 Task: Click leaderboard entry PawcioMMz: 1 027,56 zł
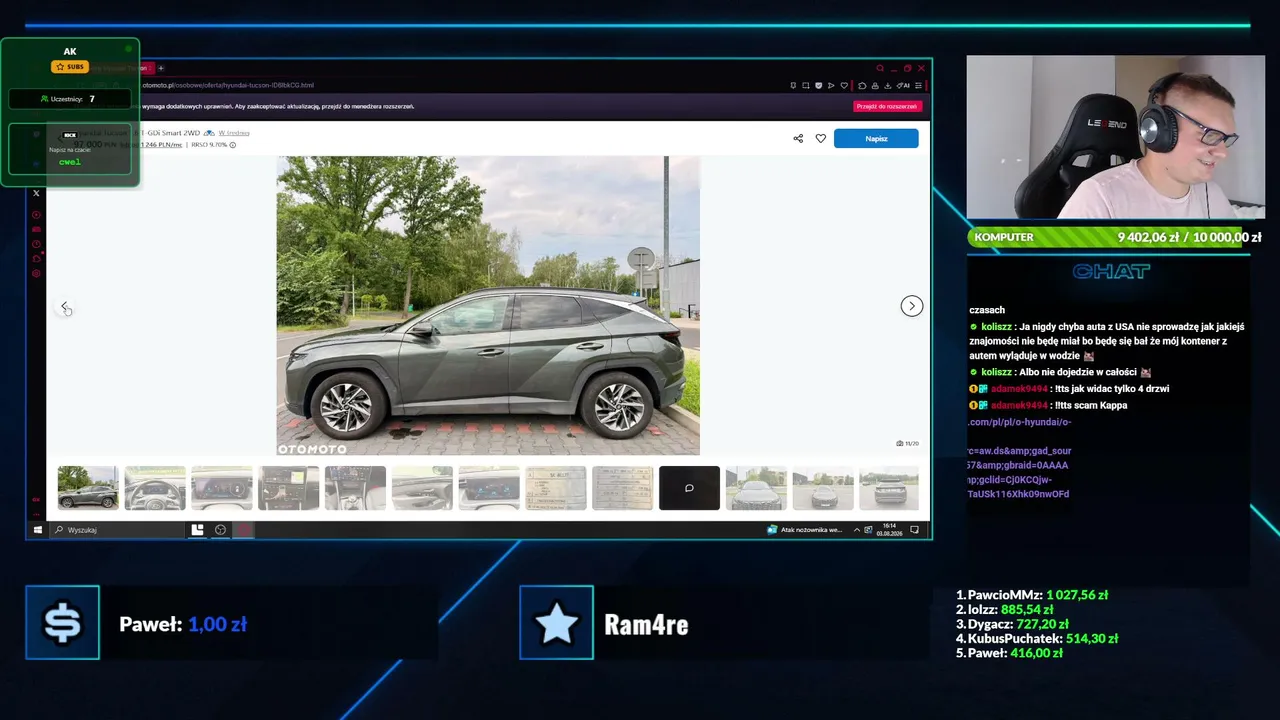point(1032,595)
